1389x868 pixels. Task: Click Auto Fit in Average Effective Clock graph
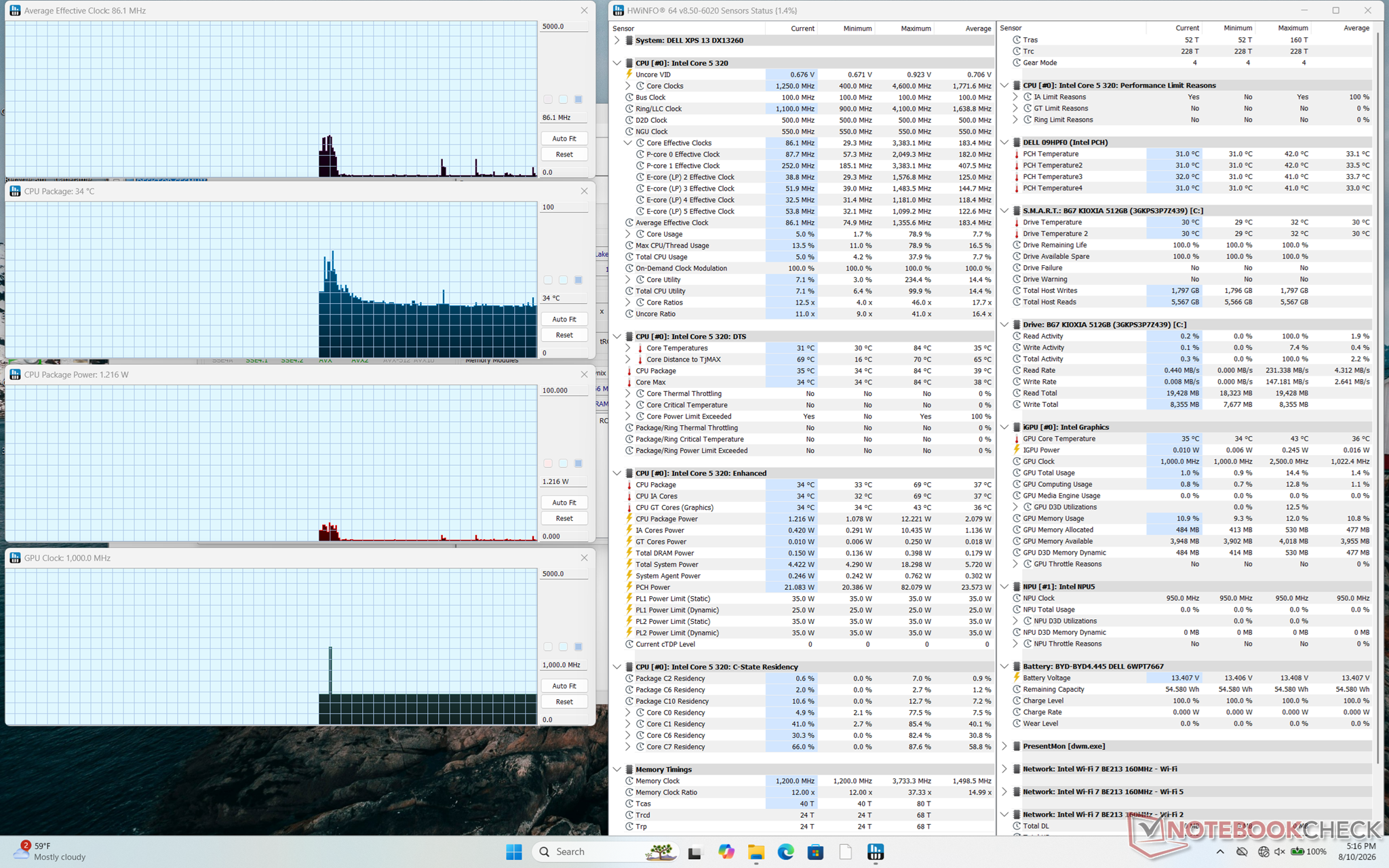[564, 138]
